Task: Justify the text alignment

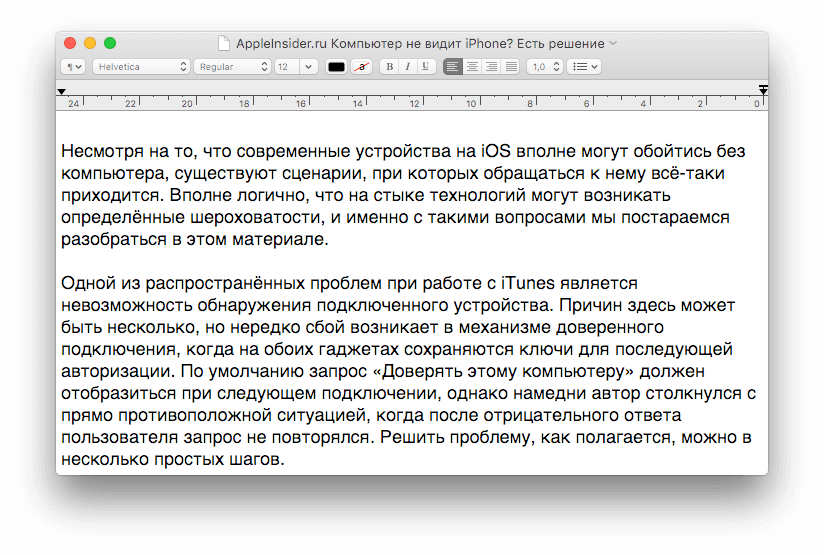Action: coord(511,67)
